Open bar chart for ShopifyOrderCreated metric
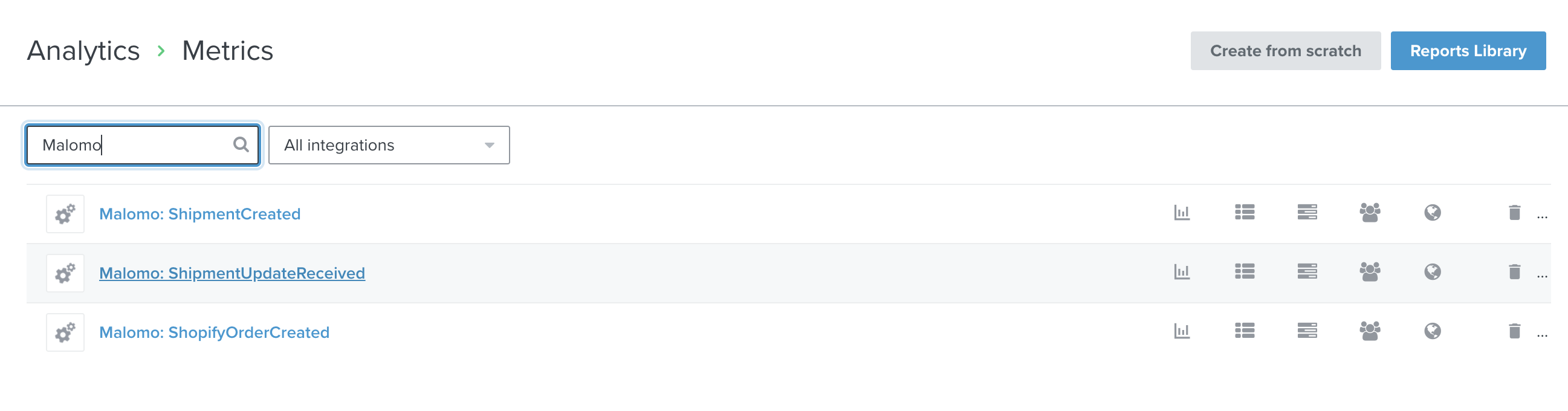The height and width of the screenshot is (411, 1568). click(x=1182, y=331)
